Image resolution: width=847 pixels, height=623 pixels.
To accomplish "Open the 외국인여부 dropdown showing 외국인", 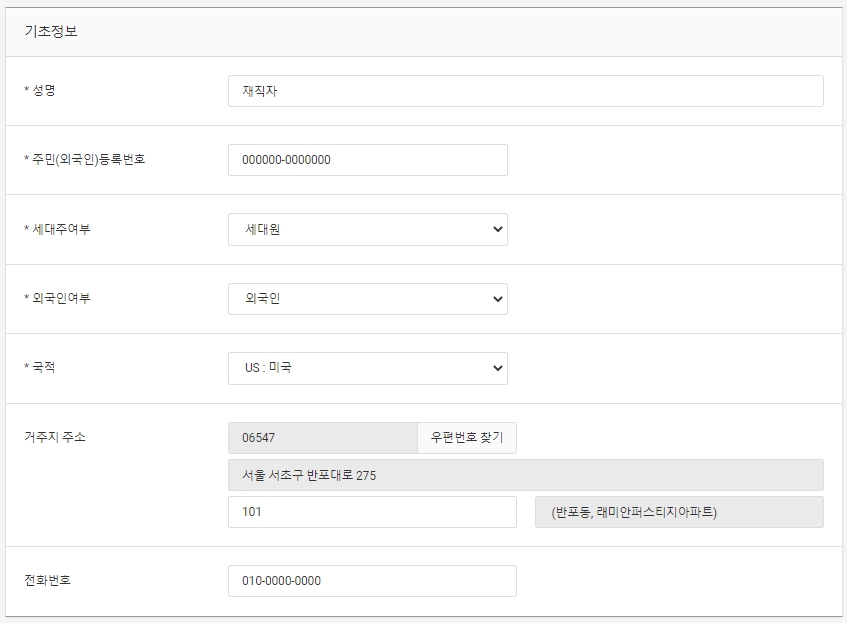I will (x=368, y=299).
